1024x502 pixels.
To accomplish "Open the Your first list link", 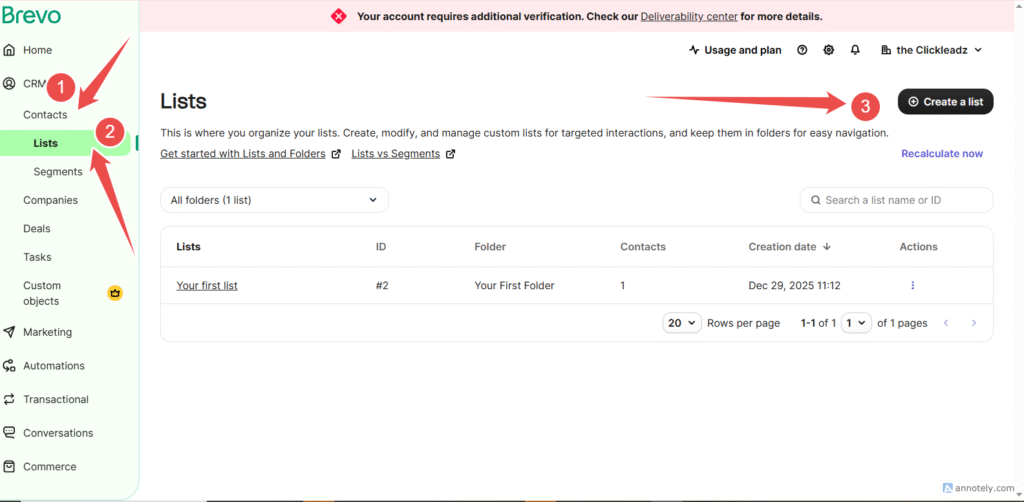I will 207,286.
